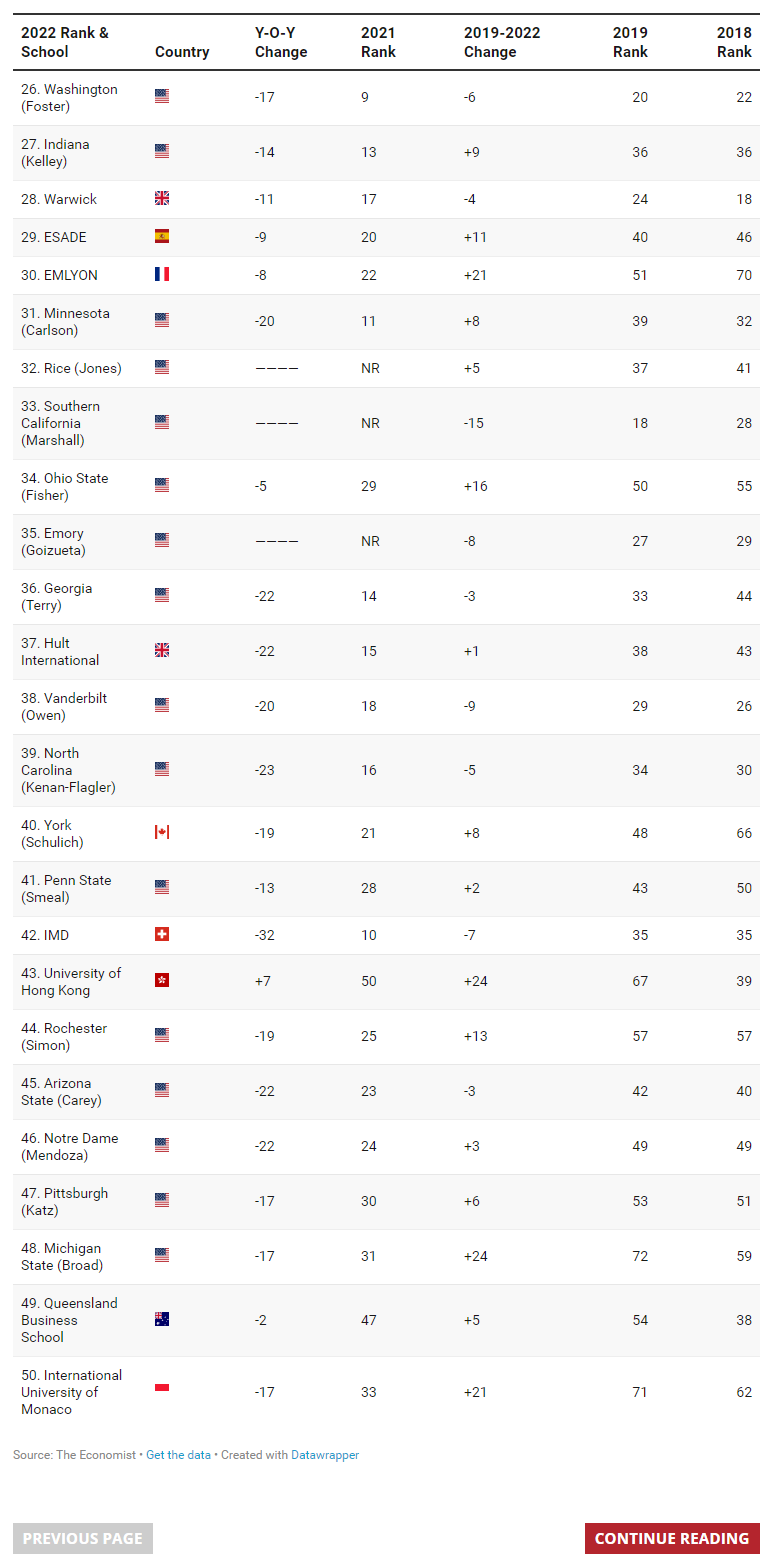Screen dimensions: 768x1563
Task: Click the Y-O-Y Change column header
Action: pyautogui.click(x=281, y=42)
